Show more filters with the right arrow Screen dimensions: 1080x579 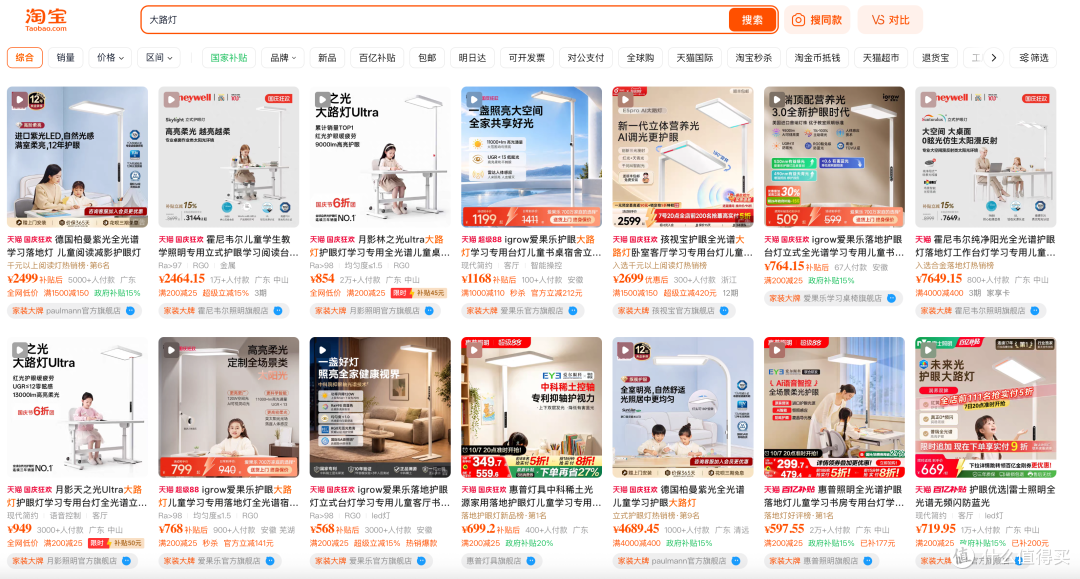[993, 58]
